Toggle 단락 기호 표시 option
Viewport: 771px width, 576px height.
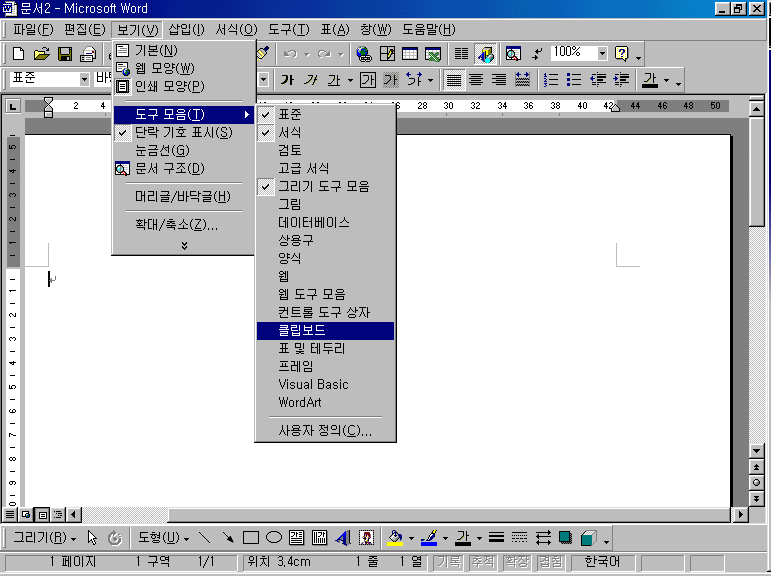[x=183, y=132]
